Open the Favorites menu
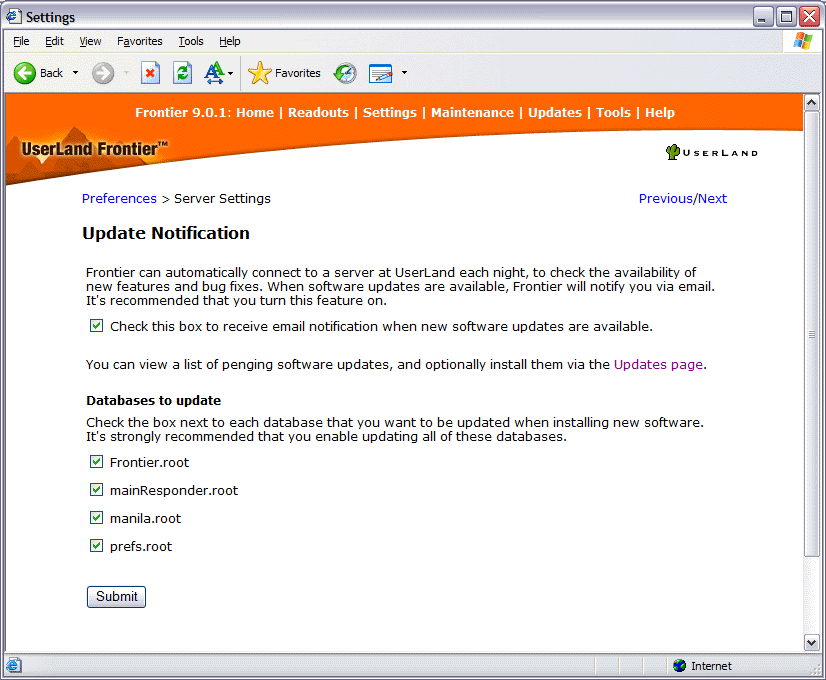826x680 pixels. (x=140, y=41)
